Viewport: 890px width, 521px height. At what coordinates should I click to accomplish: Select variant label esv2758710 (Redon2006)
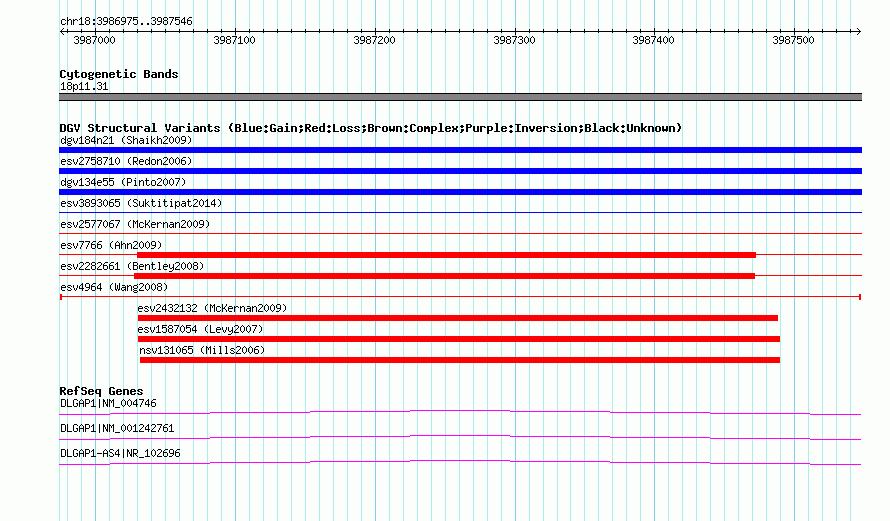[x=126, y=161]
